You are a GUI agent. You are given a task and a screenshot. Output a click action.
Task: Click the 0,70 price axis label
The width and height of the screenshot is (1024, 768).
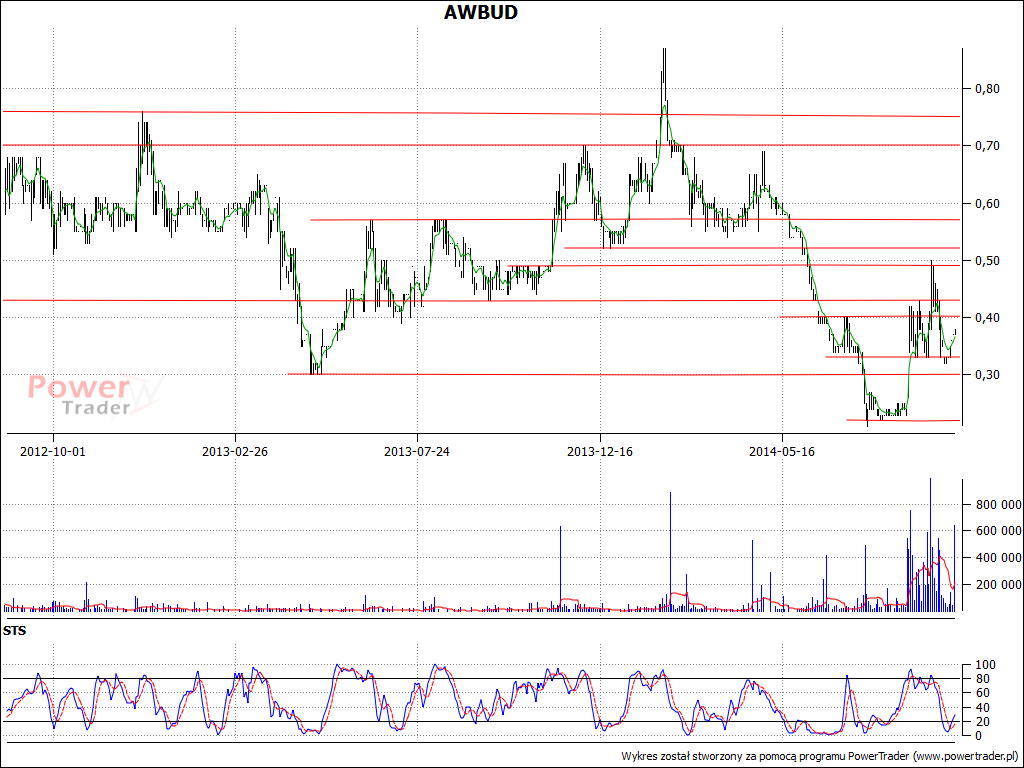tap(987, 146)
